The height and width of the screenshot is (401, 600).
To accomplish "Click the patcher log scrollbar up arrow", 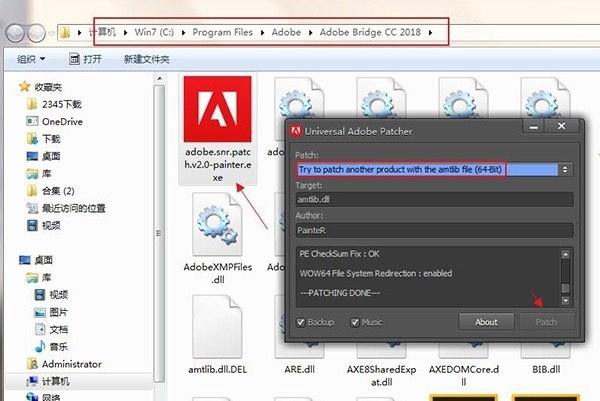I will 566,254.
